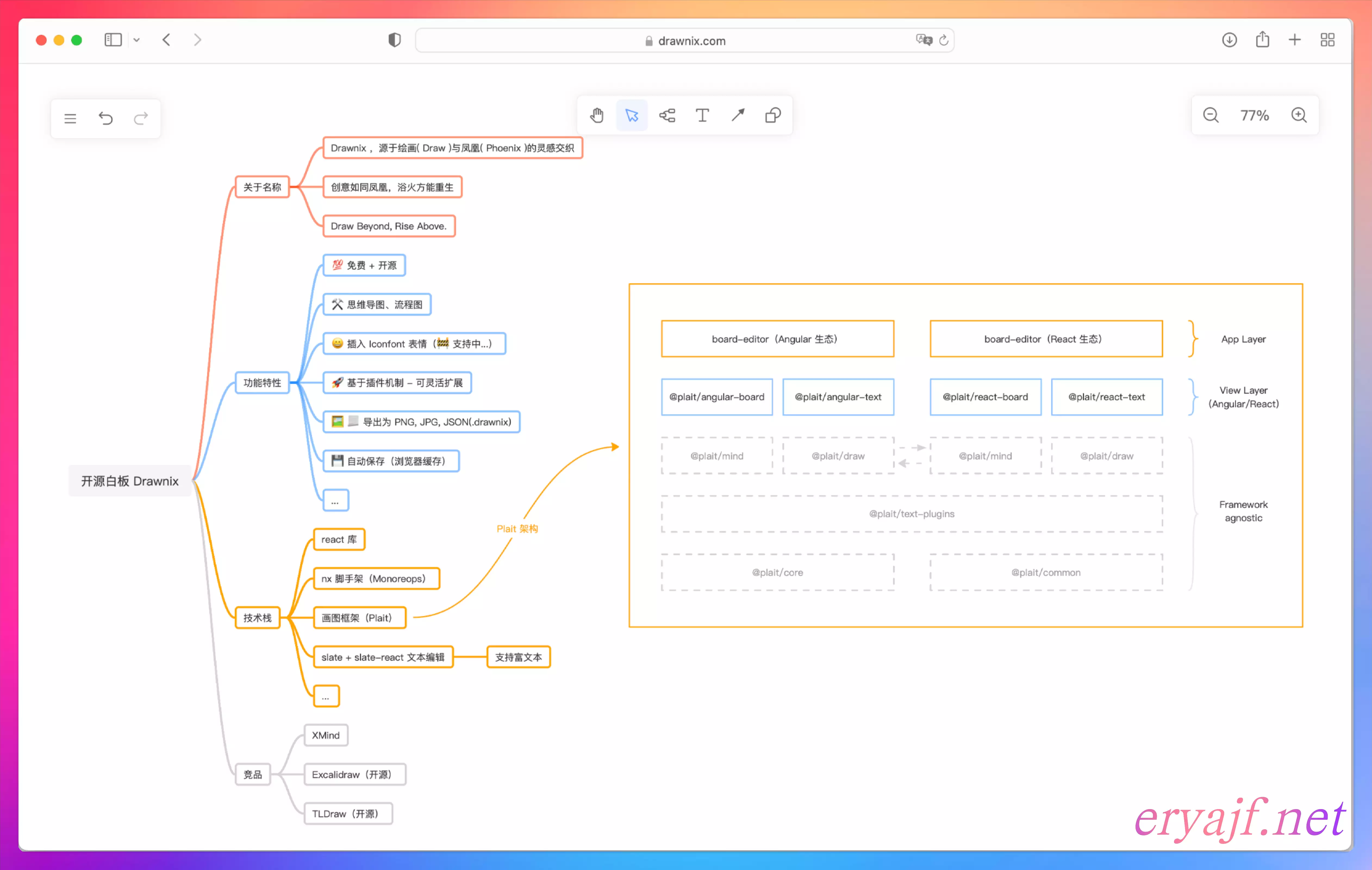Select the 关于名称 node
1372x870 pixels.
click(x=263, y=187)
